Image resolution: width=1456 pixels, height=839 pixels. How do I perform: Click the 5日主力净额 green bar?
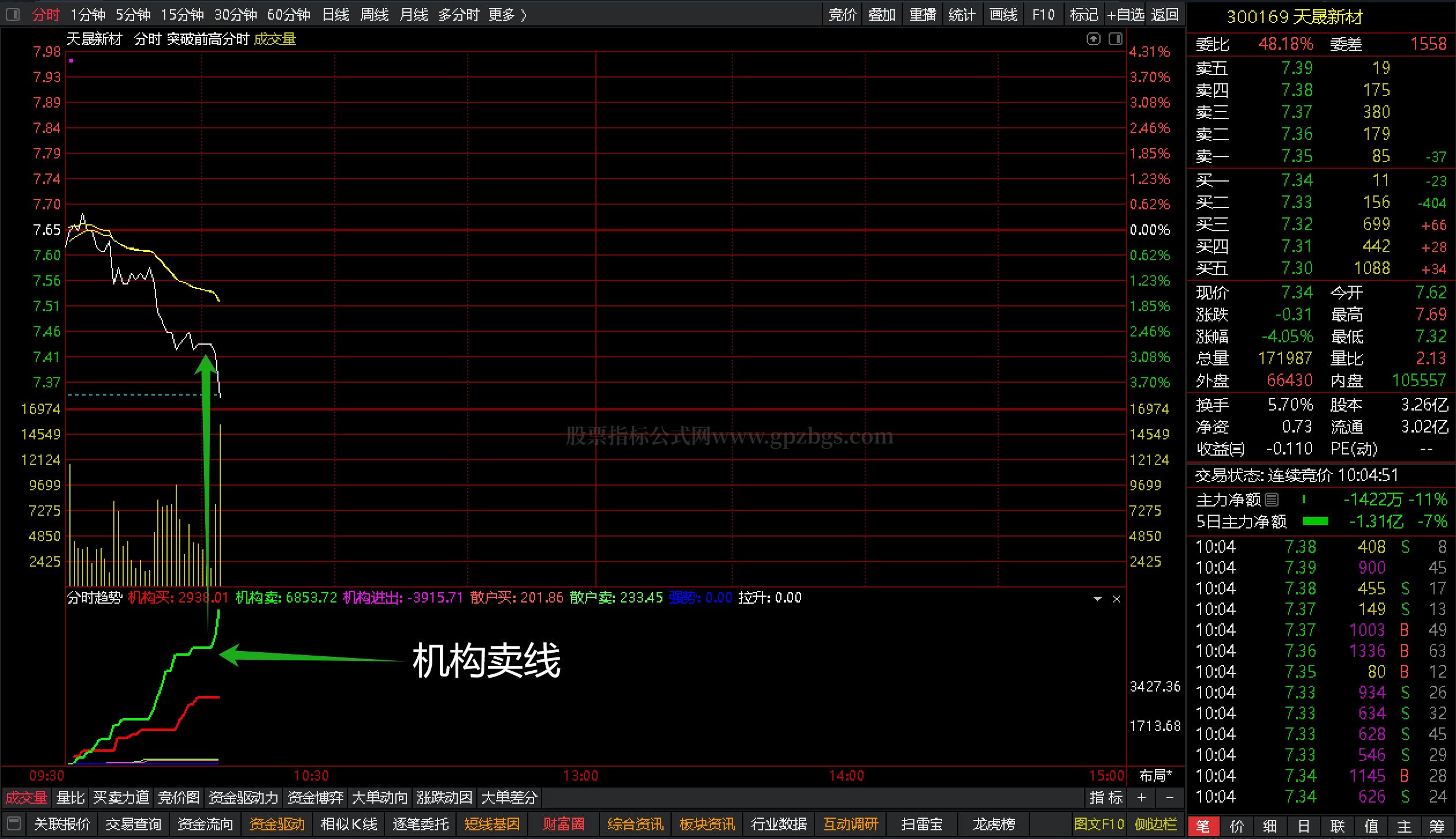point(1315,522)
